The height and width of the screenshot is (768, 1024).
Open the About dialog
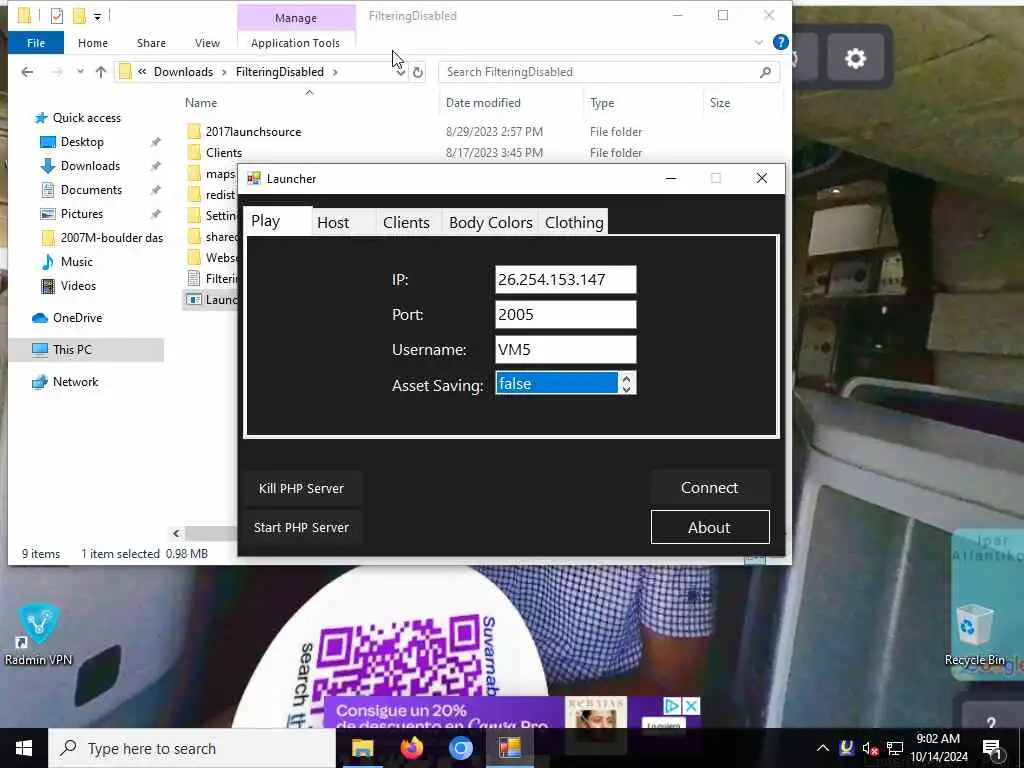point(710,527)
